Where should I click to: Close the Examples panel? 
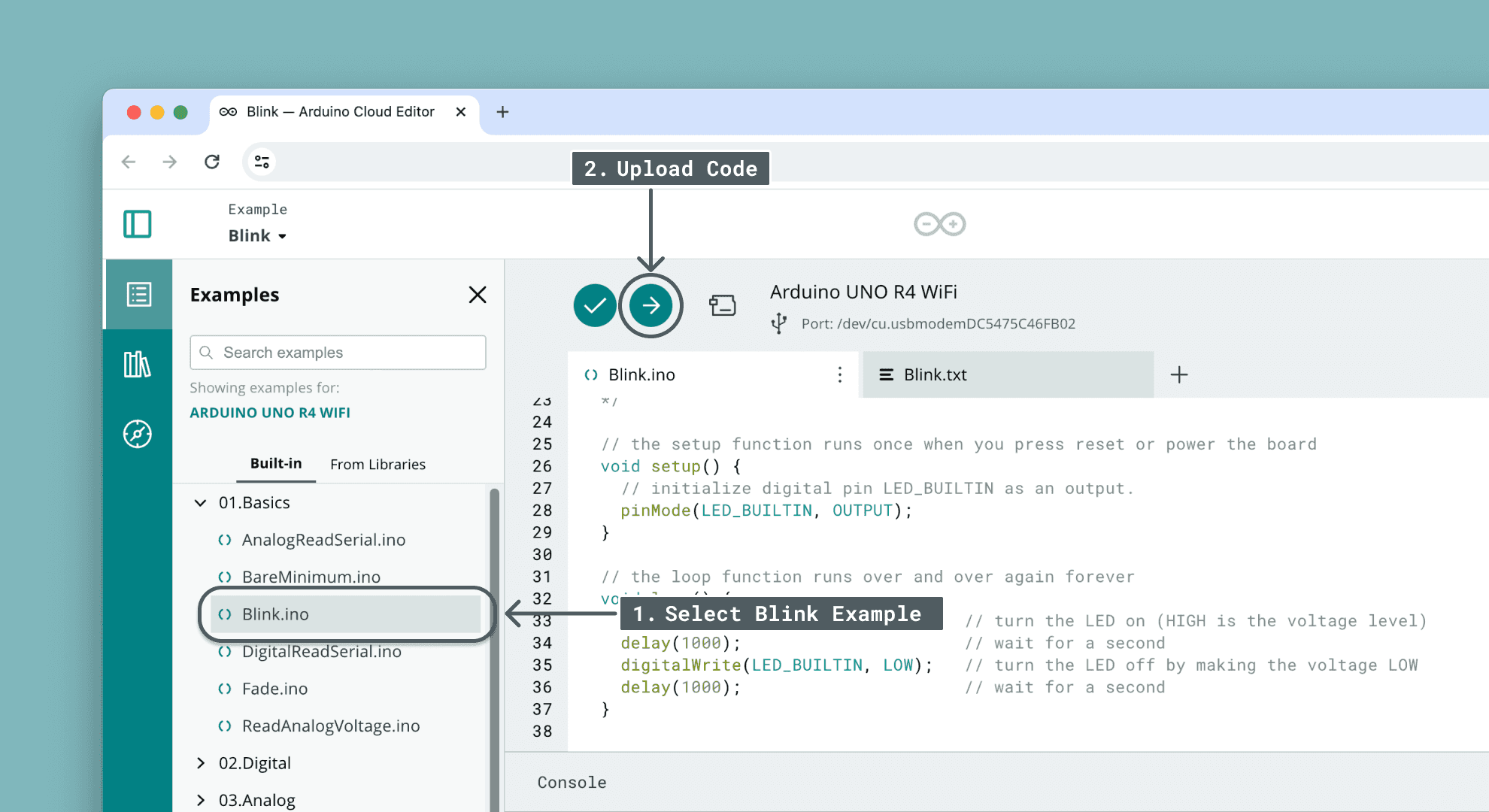pos(477,295)
